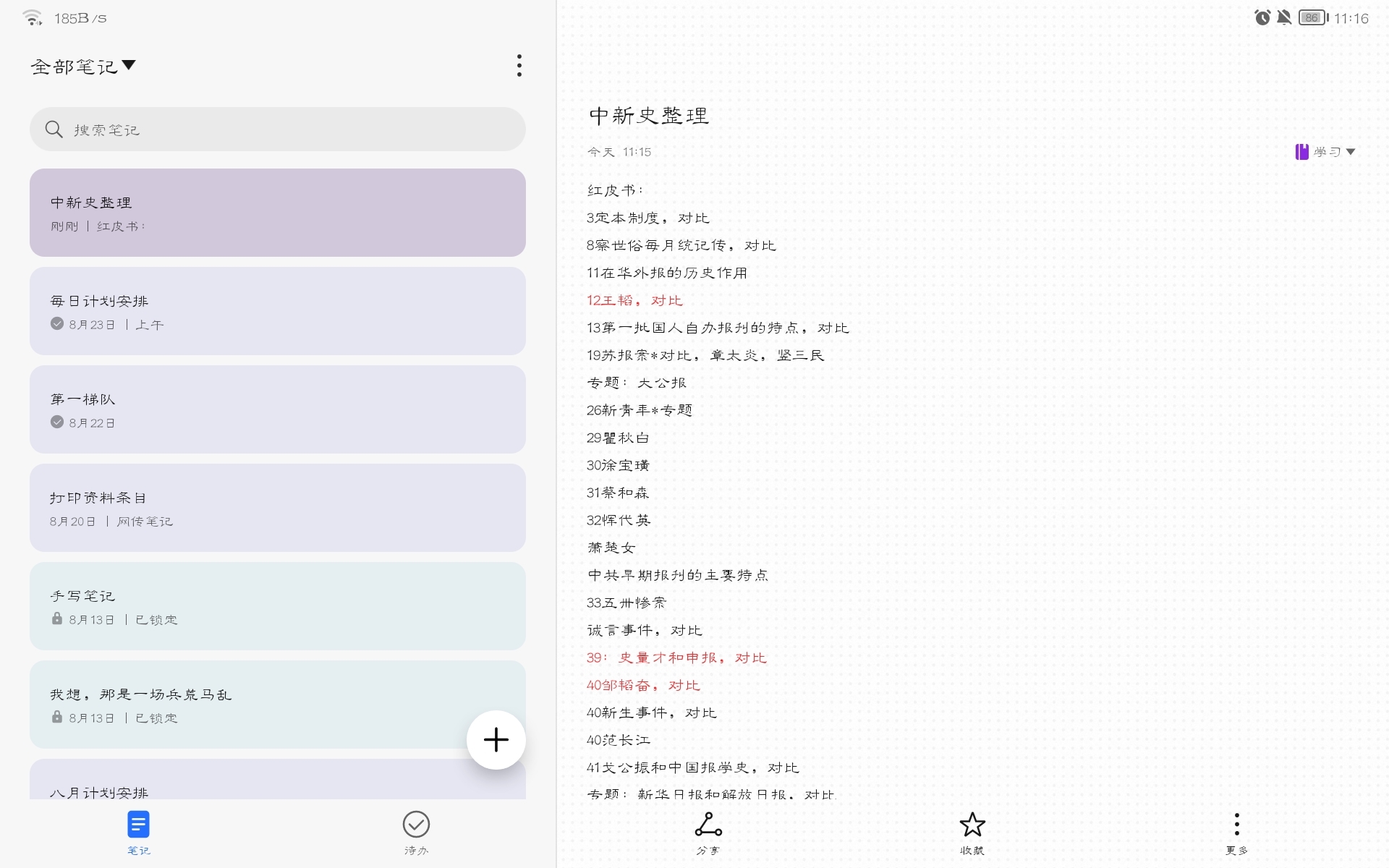This screenshot has height=868, width=1389.
Task: Tap the line 41戈公振和中国报学史
Action: [x=693, y=767]
